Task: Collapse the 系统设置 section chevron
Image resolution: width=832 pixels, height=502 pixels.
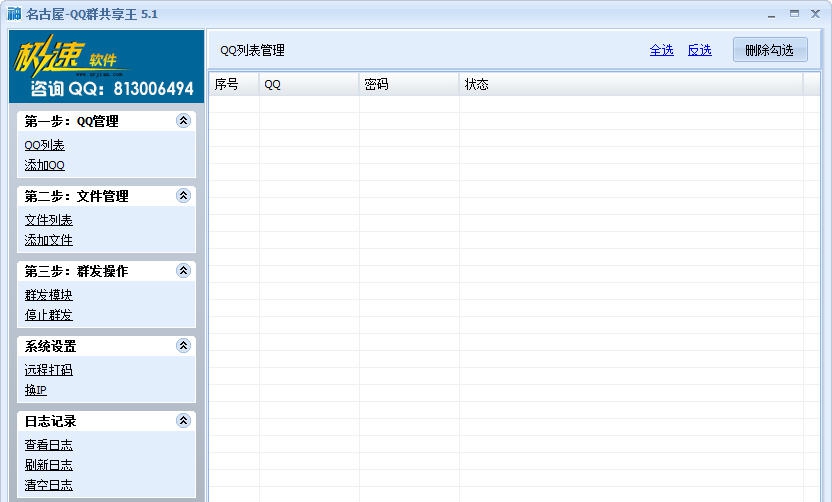Action: pyautogui.click(x=183, y=346)
